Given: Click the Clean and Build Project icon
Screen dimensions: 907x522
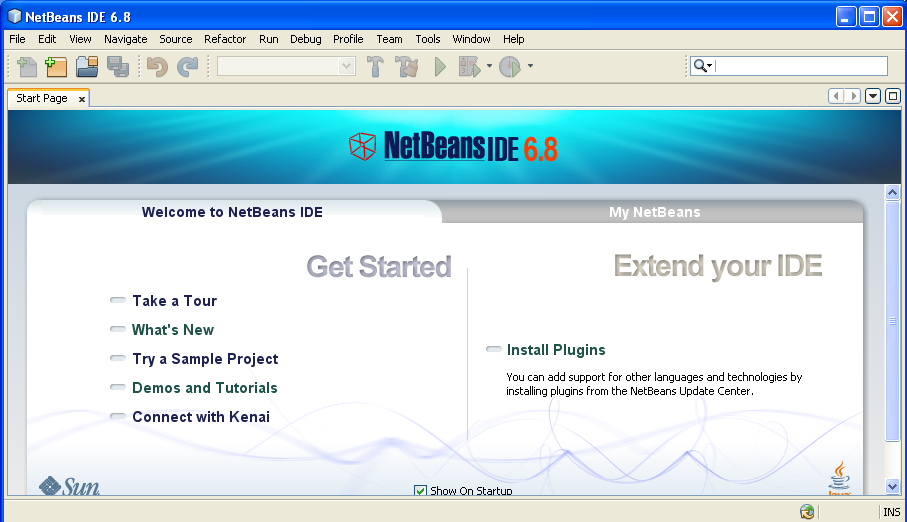Looking at the screenshot, I should click(406, 67).
